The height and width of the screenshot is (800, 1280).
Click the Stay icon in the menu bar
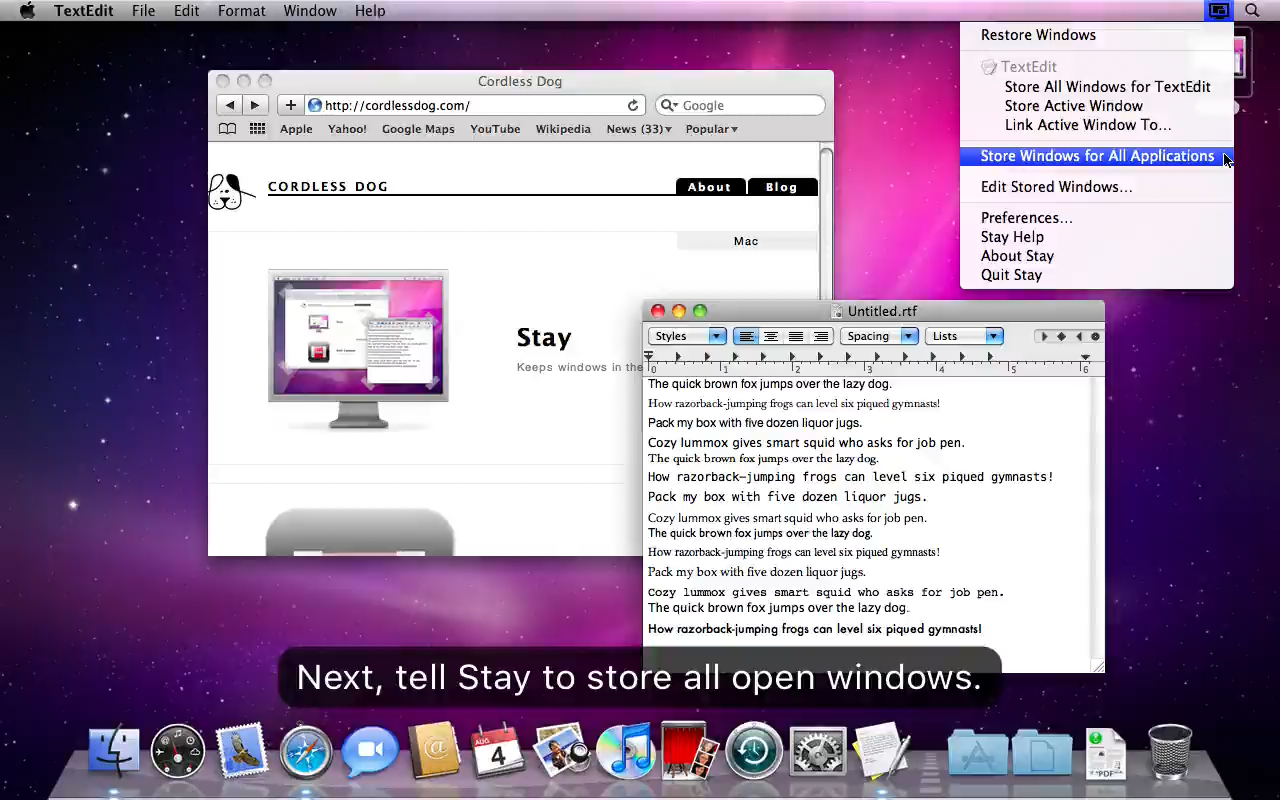(1218, 11)
